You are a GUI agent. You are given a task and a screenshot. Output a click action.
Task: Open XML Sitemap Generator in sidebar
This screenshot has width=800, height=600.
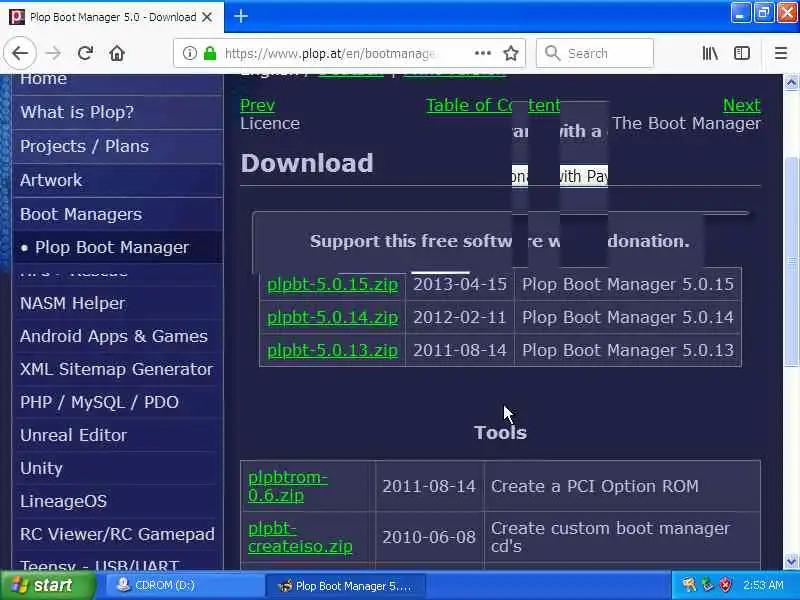[x=117, y=369]
